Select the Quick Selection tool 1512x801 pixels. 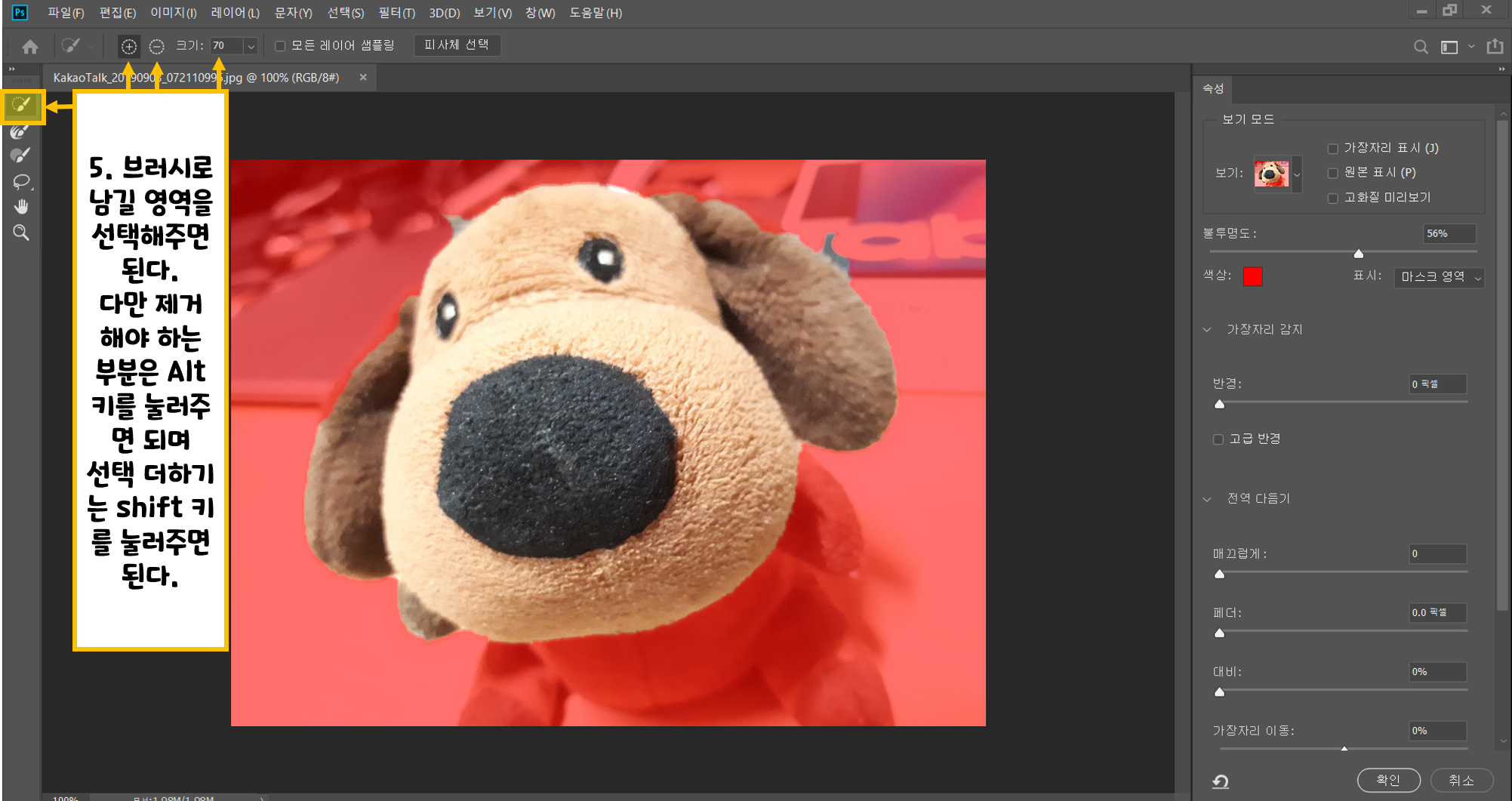point(22,105)
